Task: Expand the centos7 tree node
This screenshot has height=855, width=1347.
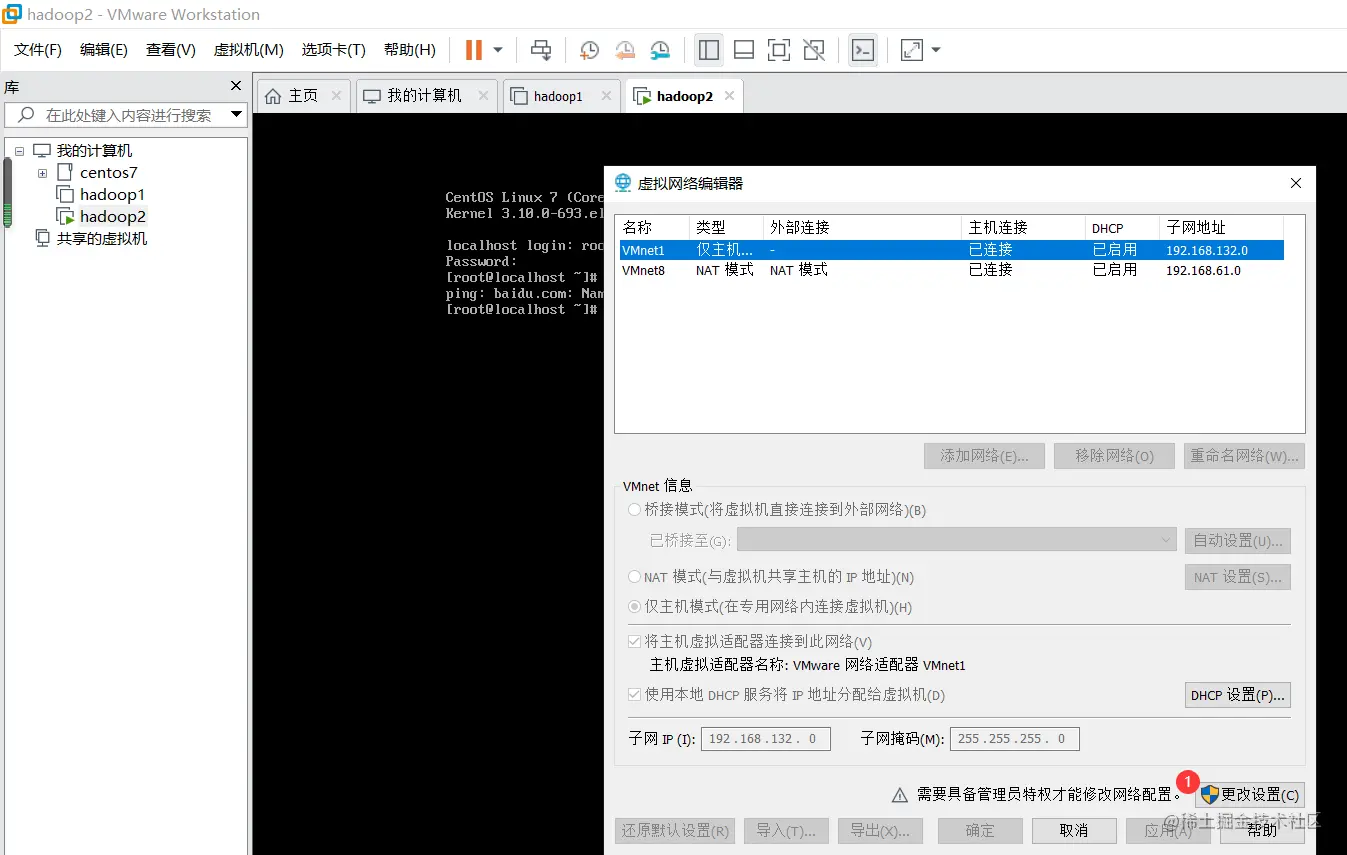Action: (x=43, y=173)
